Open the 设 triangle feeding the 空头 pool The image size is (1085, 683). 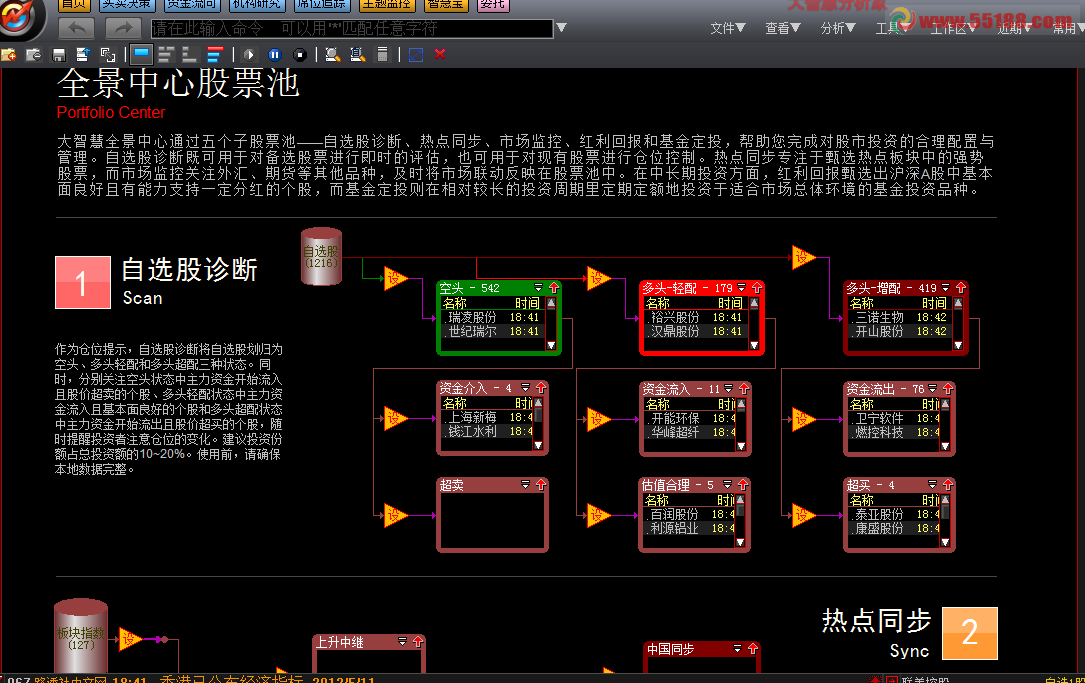[x=395, y=278]
